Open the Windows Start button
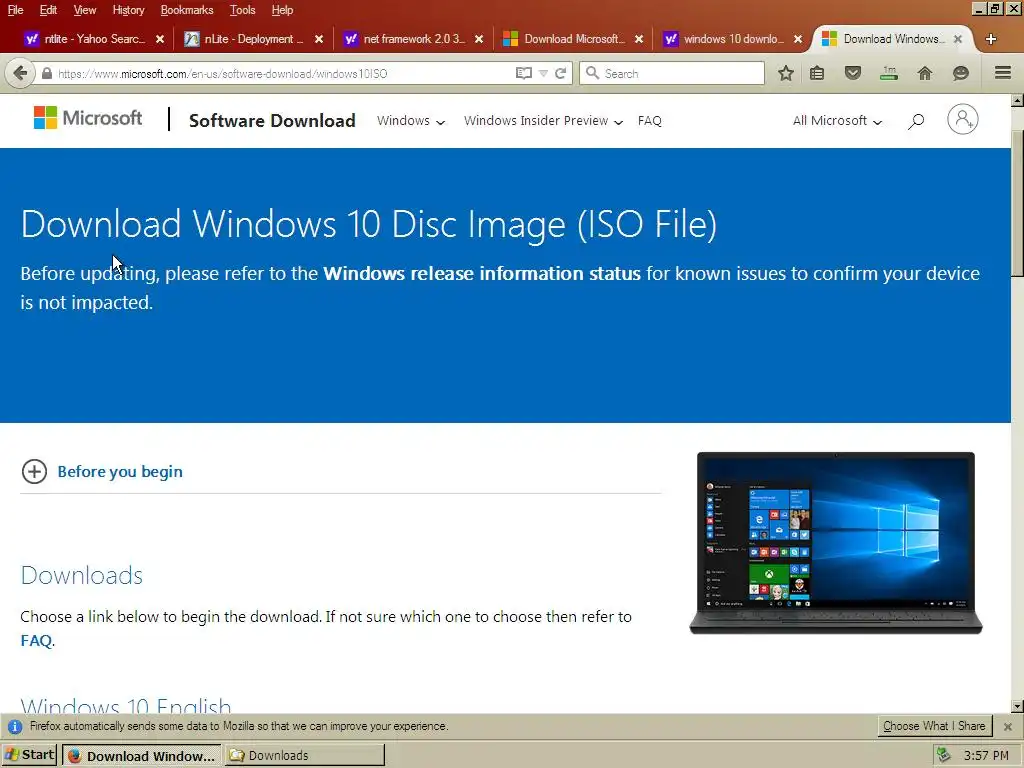 click(29, 755)
